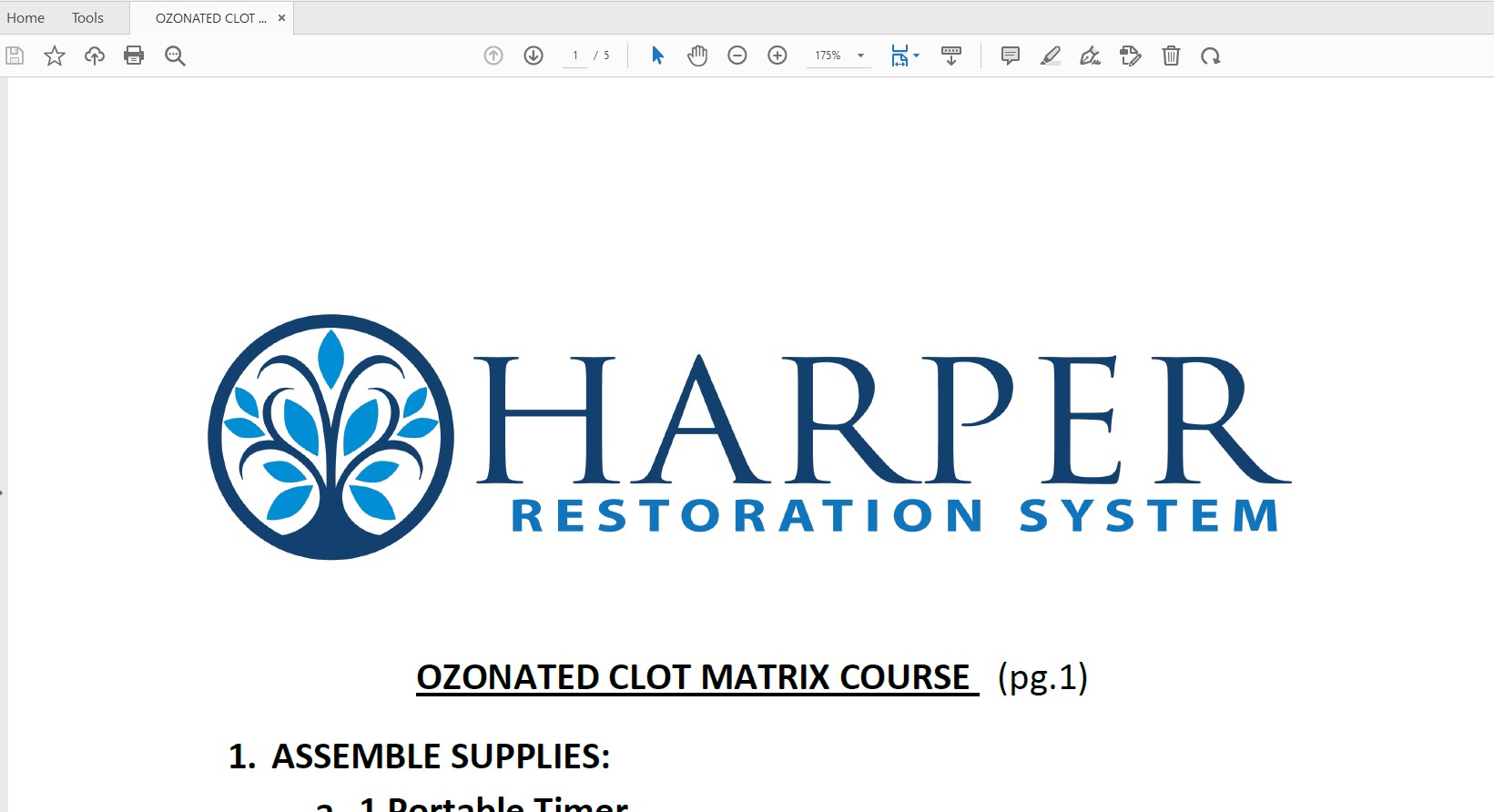This screenshot has height=812, width=1494.
Task: Click the Fit width page icon
Action: coord(899,56)
